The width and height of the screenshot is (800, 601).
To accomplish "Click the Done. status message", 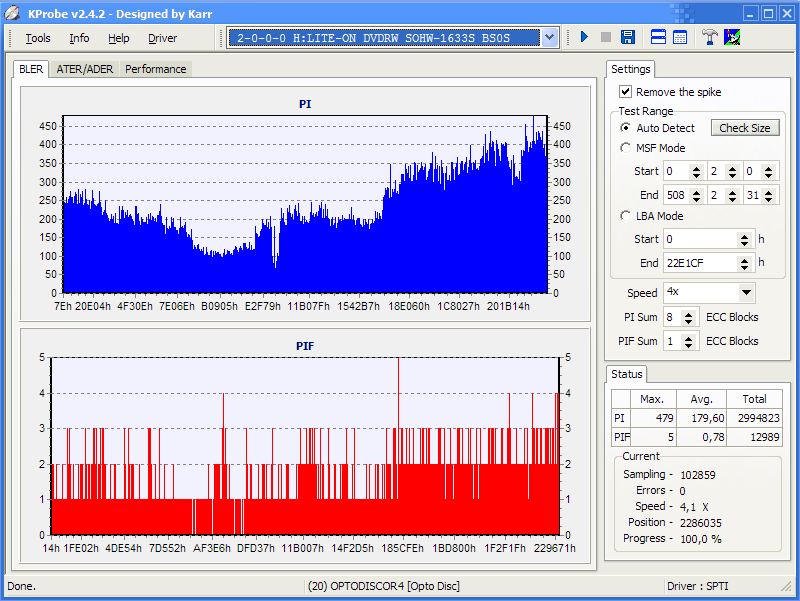I will click(x=21, y=586).
